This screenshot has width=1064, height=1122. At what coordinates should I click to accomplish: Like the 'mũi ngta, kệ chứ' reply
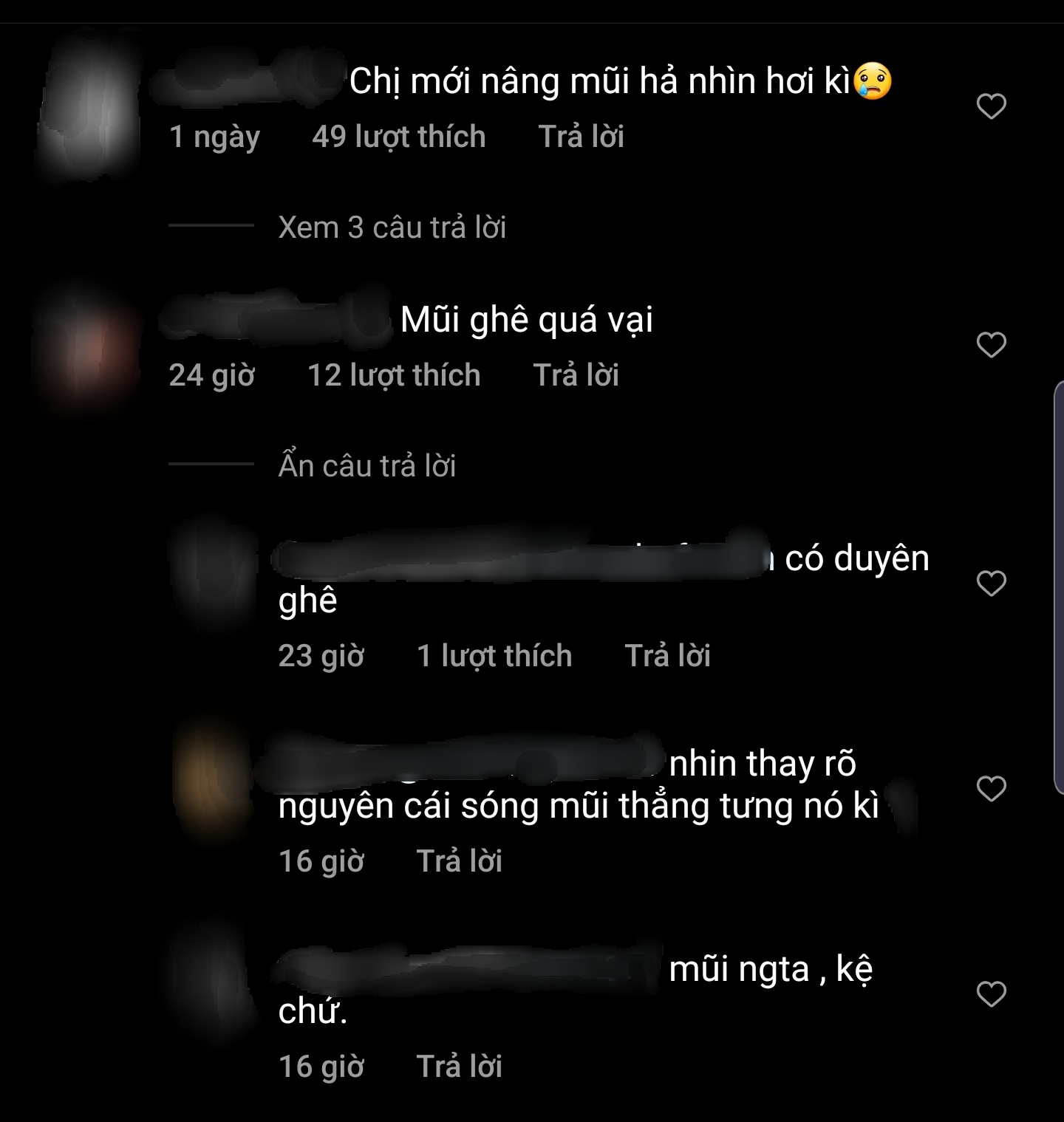pos(991,994)
